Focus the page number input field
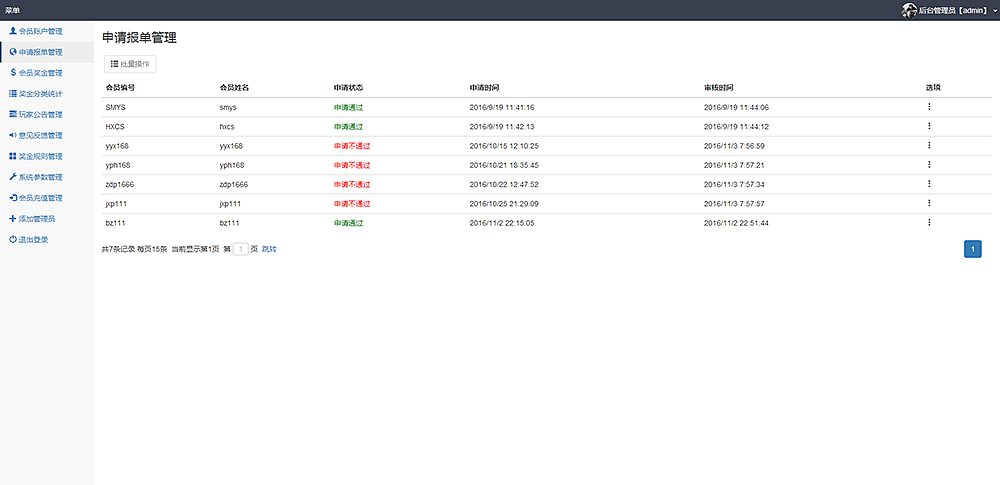Viewport: 1000px width, 485px height. tap(240, 250)
